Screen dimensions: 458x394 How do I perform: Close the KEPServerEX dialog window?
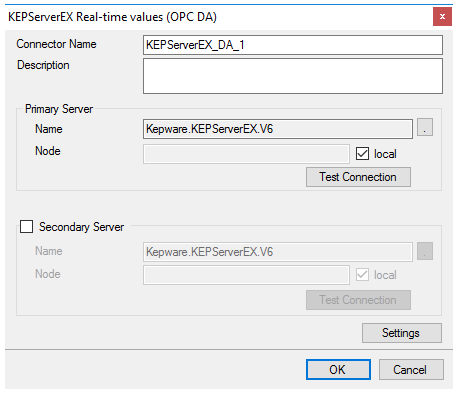point(442,17)
